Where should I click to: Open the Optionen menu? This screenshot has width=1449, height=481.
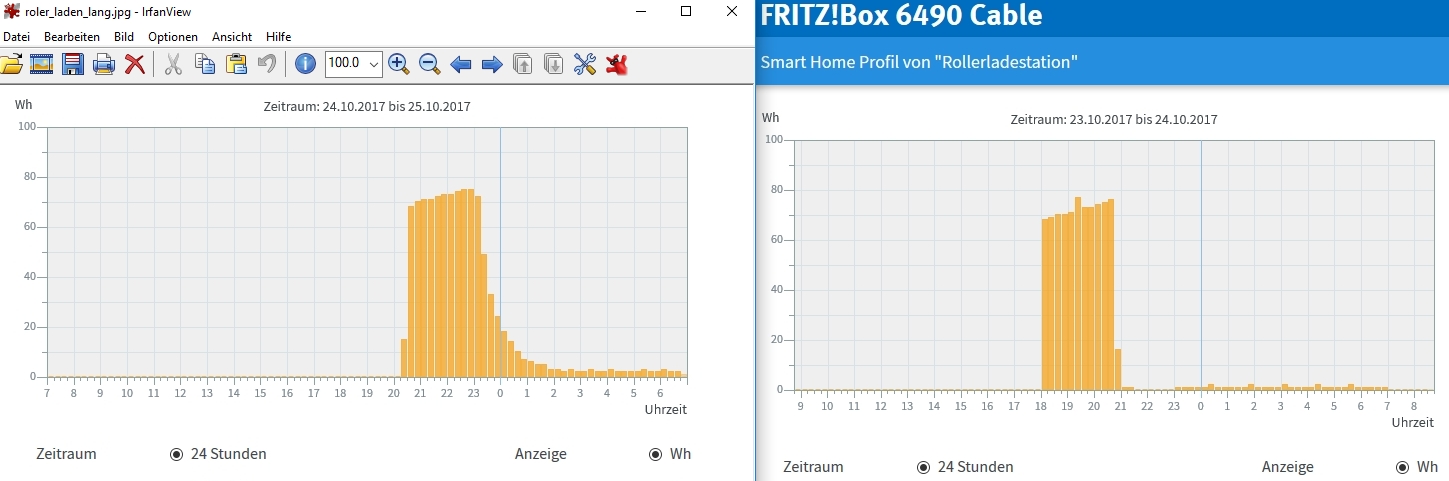click(173, 37)
